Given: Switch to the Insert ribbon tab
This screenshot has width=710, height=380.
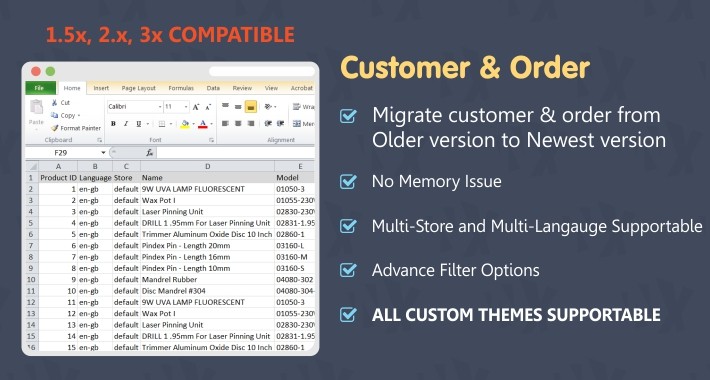Looking at the screenshot, I should tap(101, 88).
